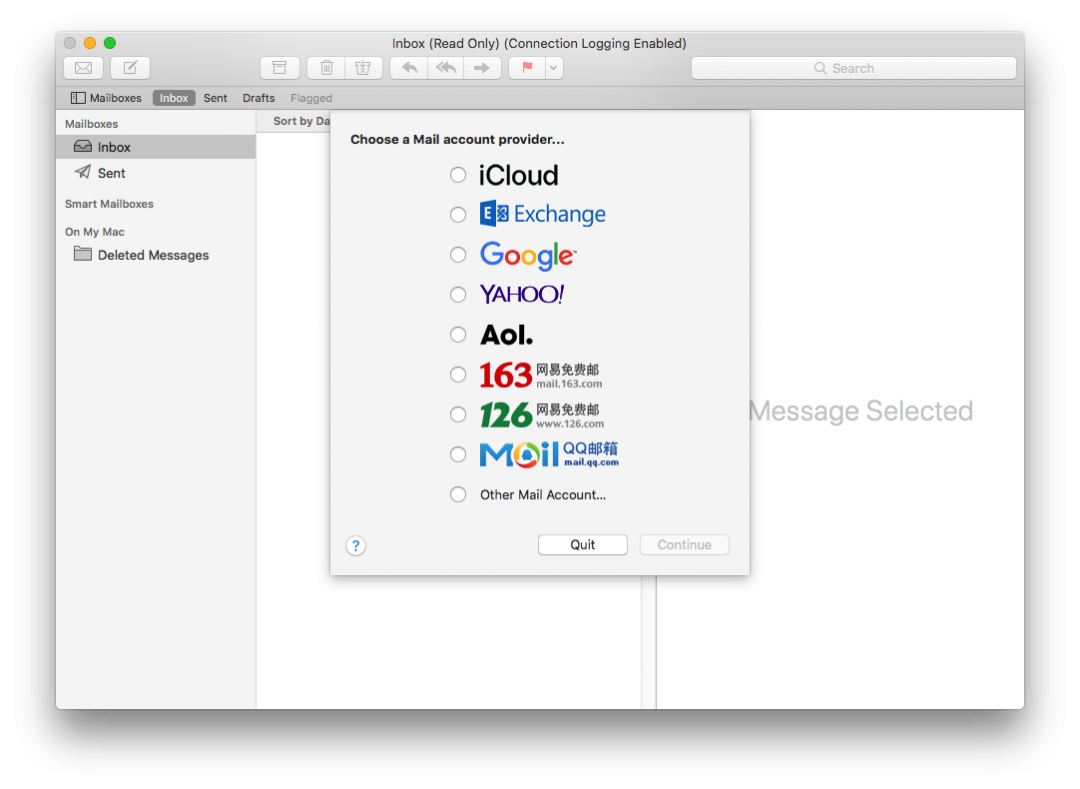Click the Get Mail envelope icon

point(83,68)
